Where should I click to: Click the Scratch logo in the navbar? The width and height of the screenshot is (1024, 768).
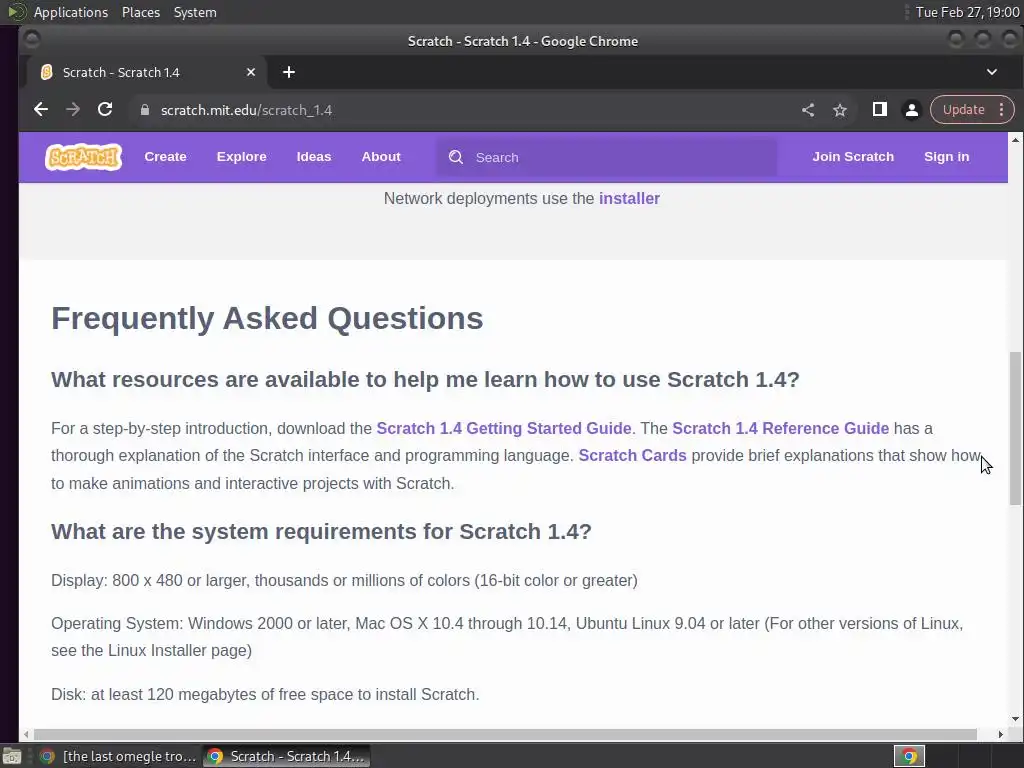tap(84, 157)
